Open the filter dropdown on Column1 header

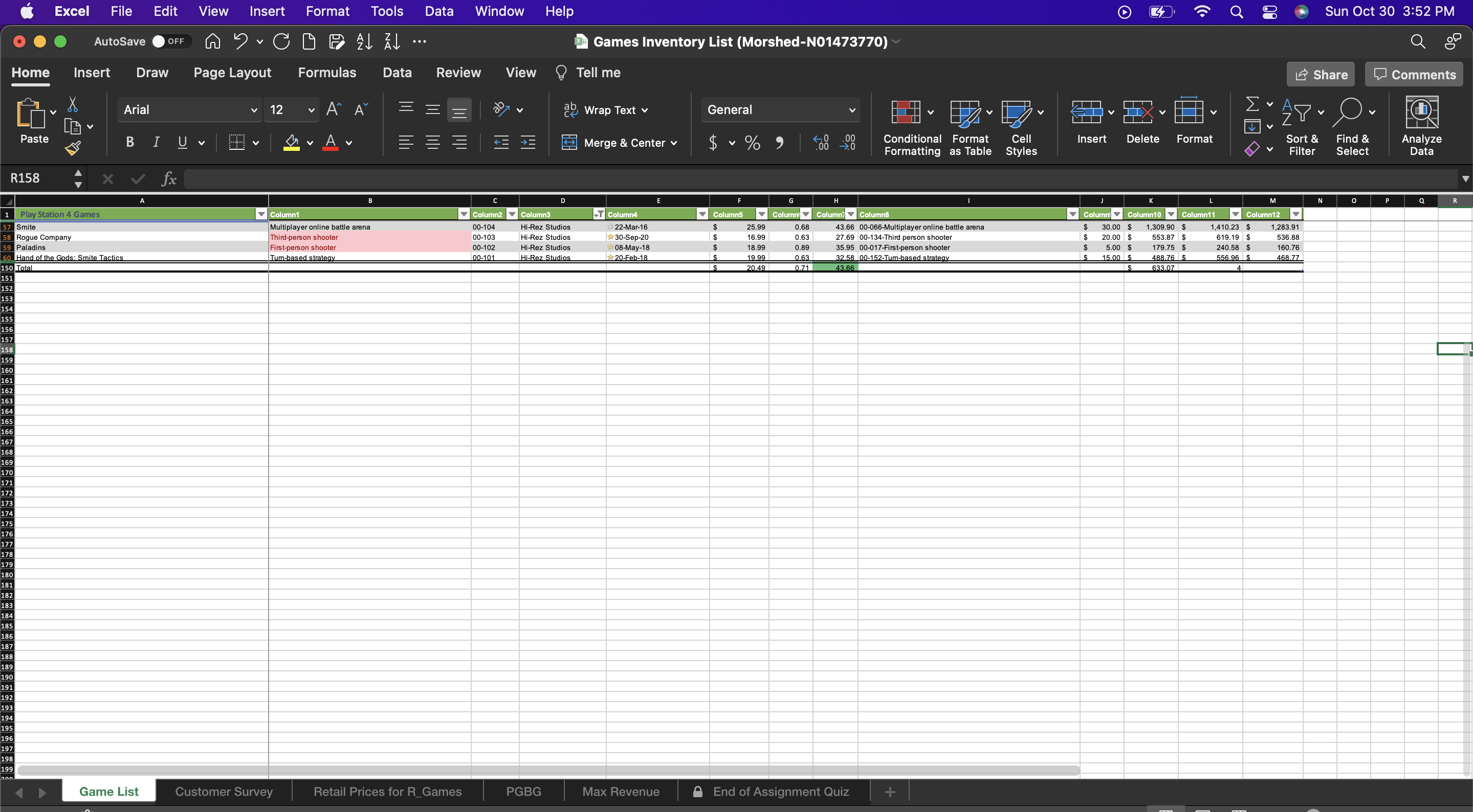click(x=464, y=214)
